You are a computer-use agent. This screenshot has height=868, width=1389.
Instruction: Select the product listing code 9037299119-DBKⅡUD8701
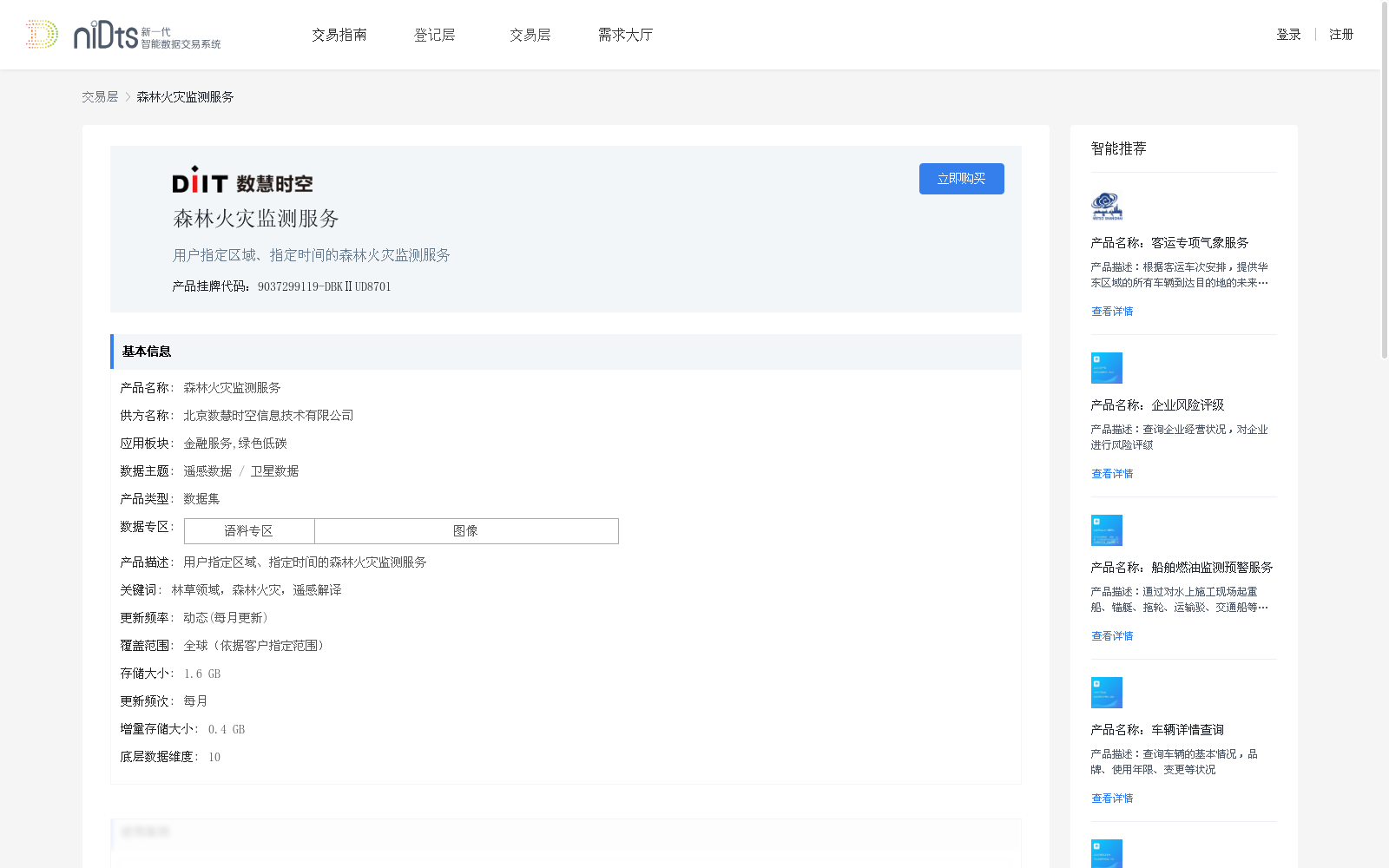point(324,286)
